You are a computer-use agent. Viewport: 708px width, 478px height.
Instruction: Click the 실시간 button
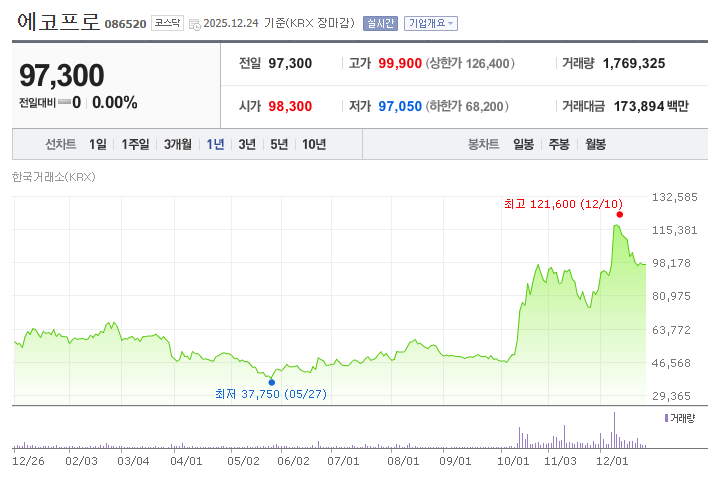click(380, 23)
